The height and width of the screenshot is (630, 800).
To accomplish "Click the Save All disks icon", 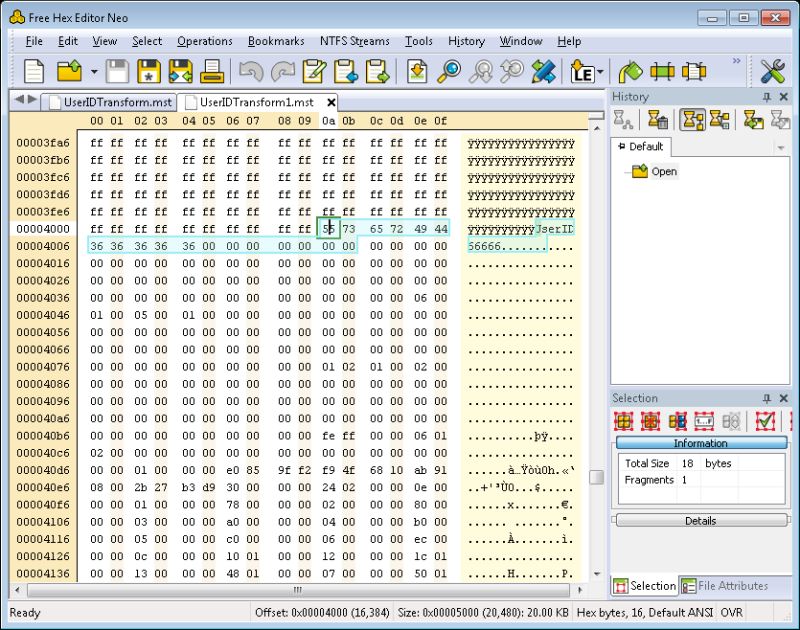I will 181,71.
